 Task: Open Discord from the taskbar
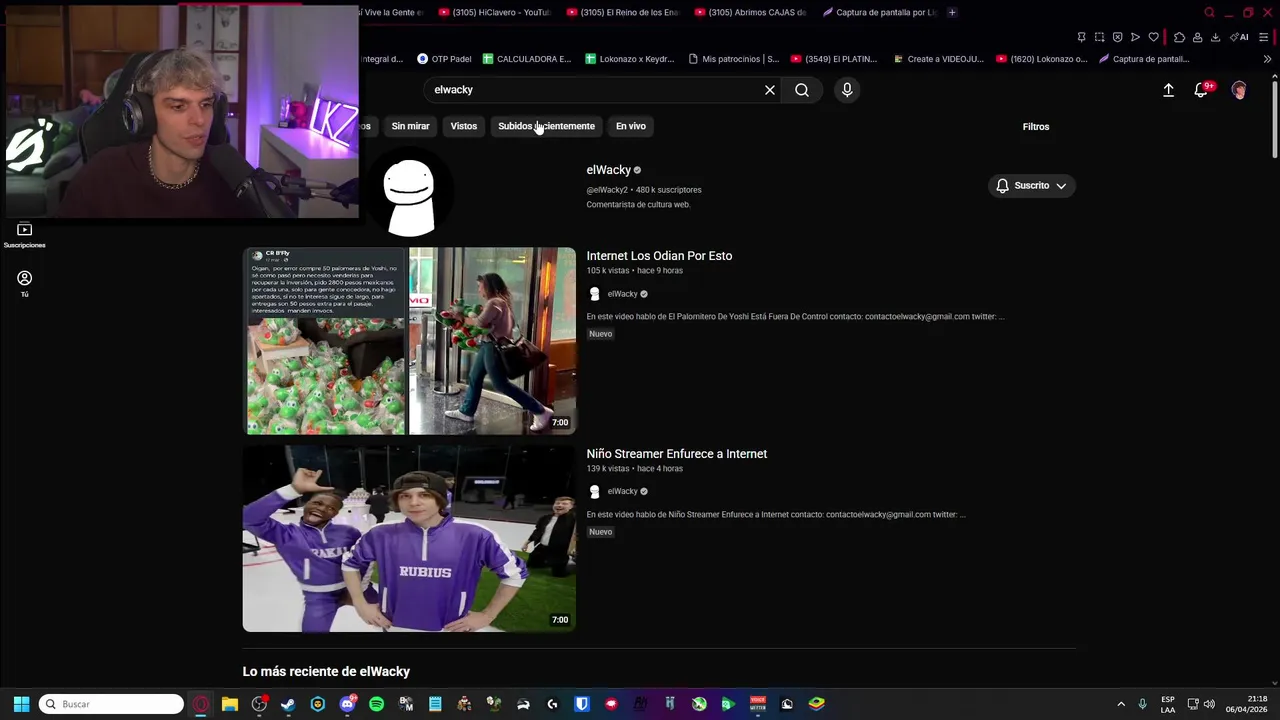coord(347,704)
